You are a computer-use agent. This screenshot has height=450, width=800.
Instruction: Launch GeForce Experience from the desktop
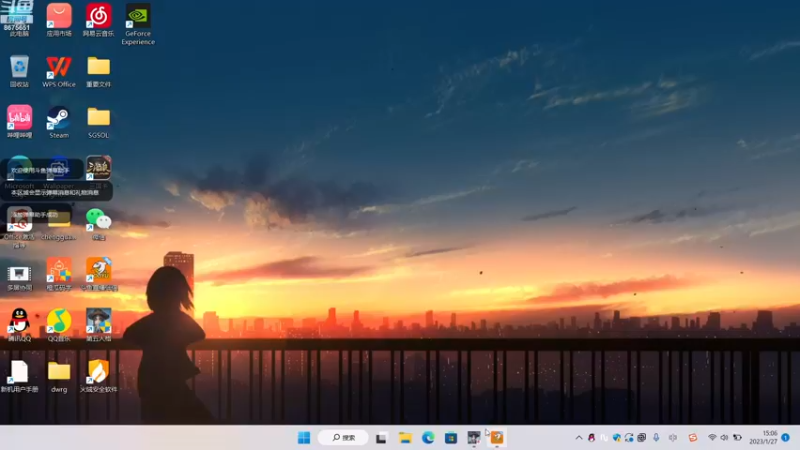[x=138, y=24]
